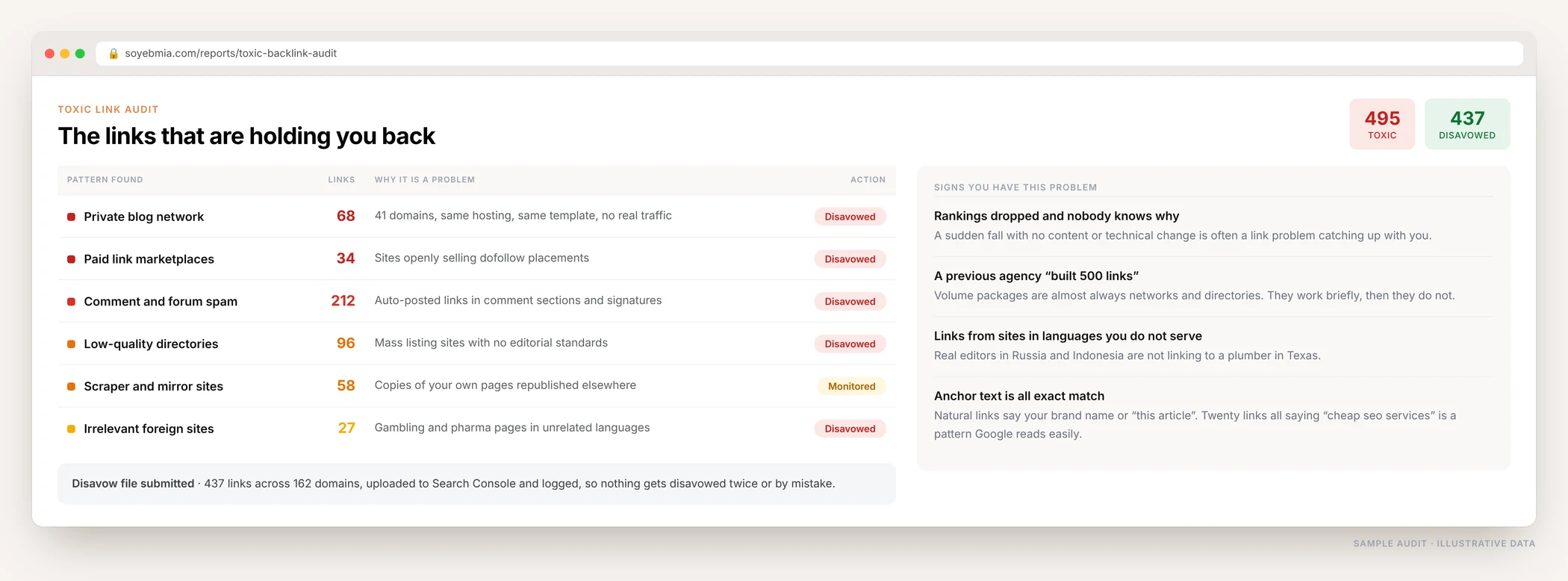Close the browser window with the red button
Image resolution: width=1568 pixels, height=581 pixels.
pos(50,54)
